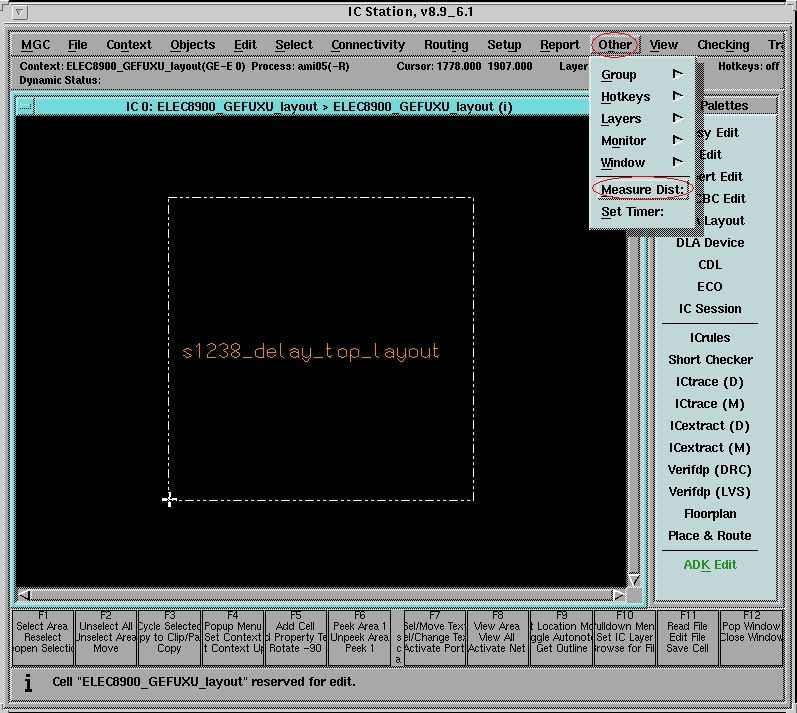This screenshot has width=797, height=713.
Task: Open the IC 0 layout window menu icon
Action: (x=26, y=107)
